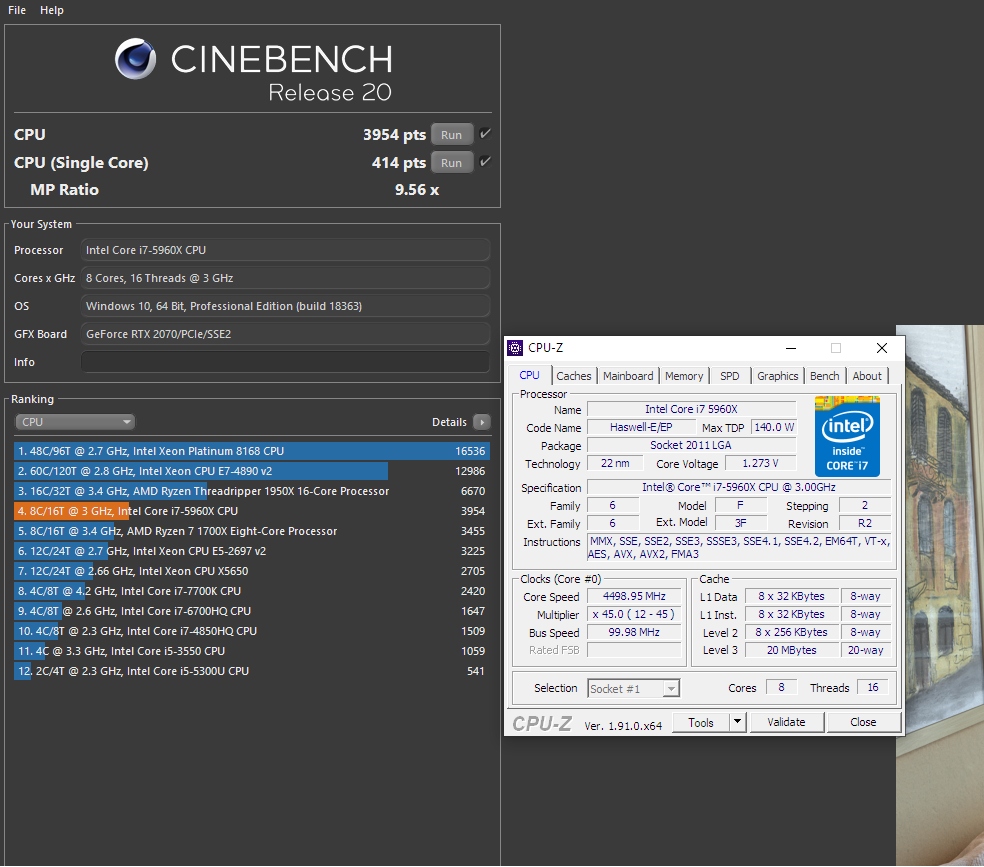The height and width of the screenshot is (867, 984).
Task: Switch to the Memory tab in CPU-Z
Action: click(684, 376)
